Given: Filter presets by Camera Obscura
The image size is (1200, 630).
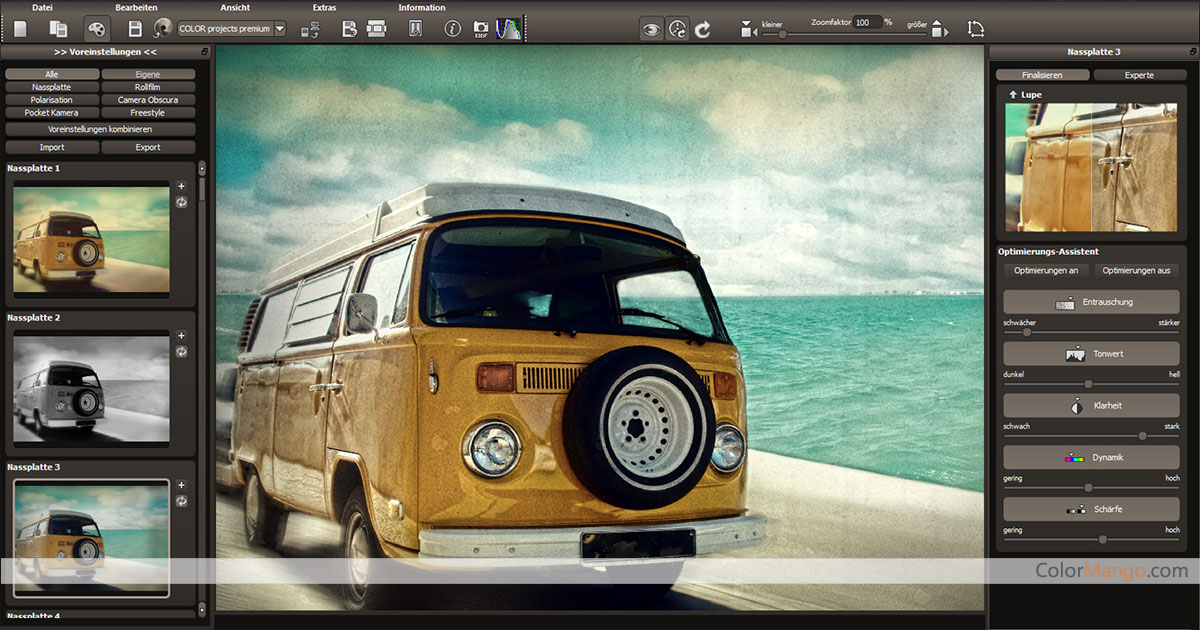Looking at the screenshot, I should (x=148, y=100).
